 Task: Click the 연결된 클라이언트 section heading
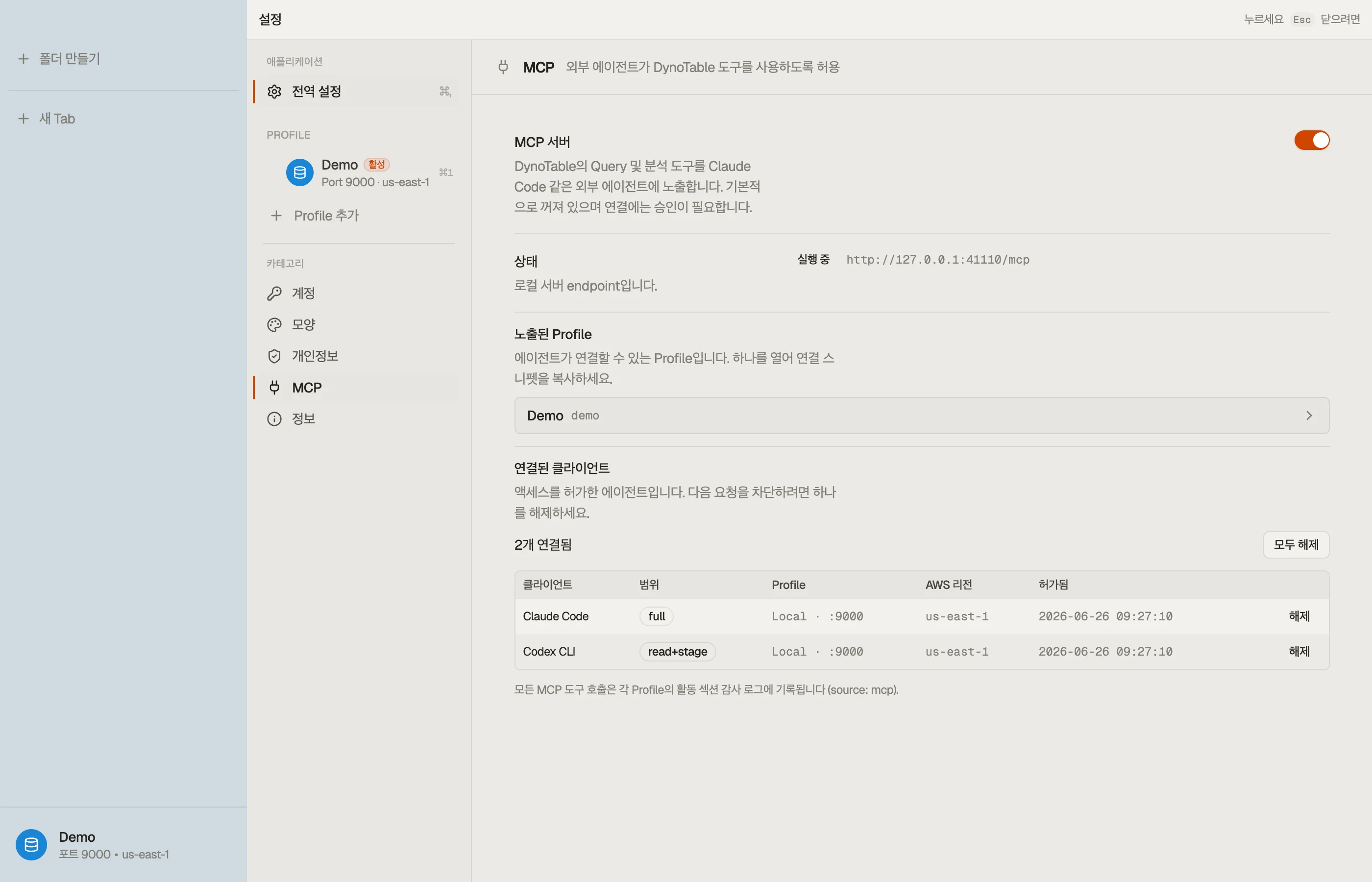click(562, 468)
